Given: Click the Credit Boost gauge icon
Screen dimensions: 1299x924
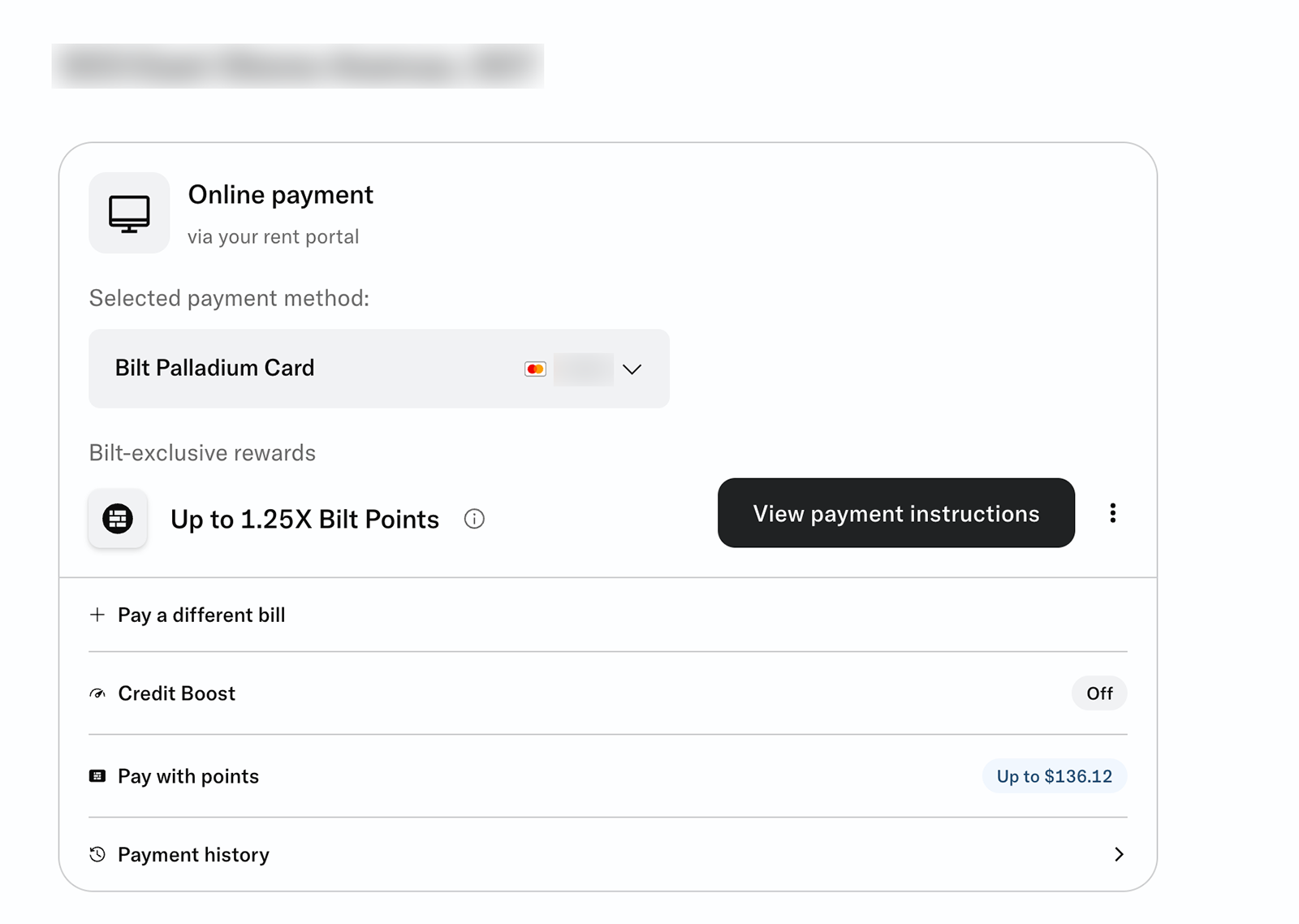Looking at the screenshot, I should [97, 693].
